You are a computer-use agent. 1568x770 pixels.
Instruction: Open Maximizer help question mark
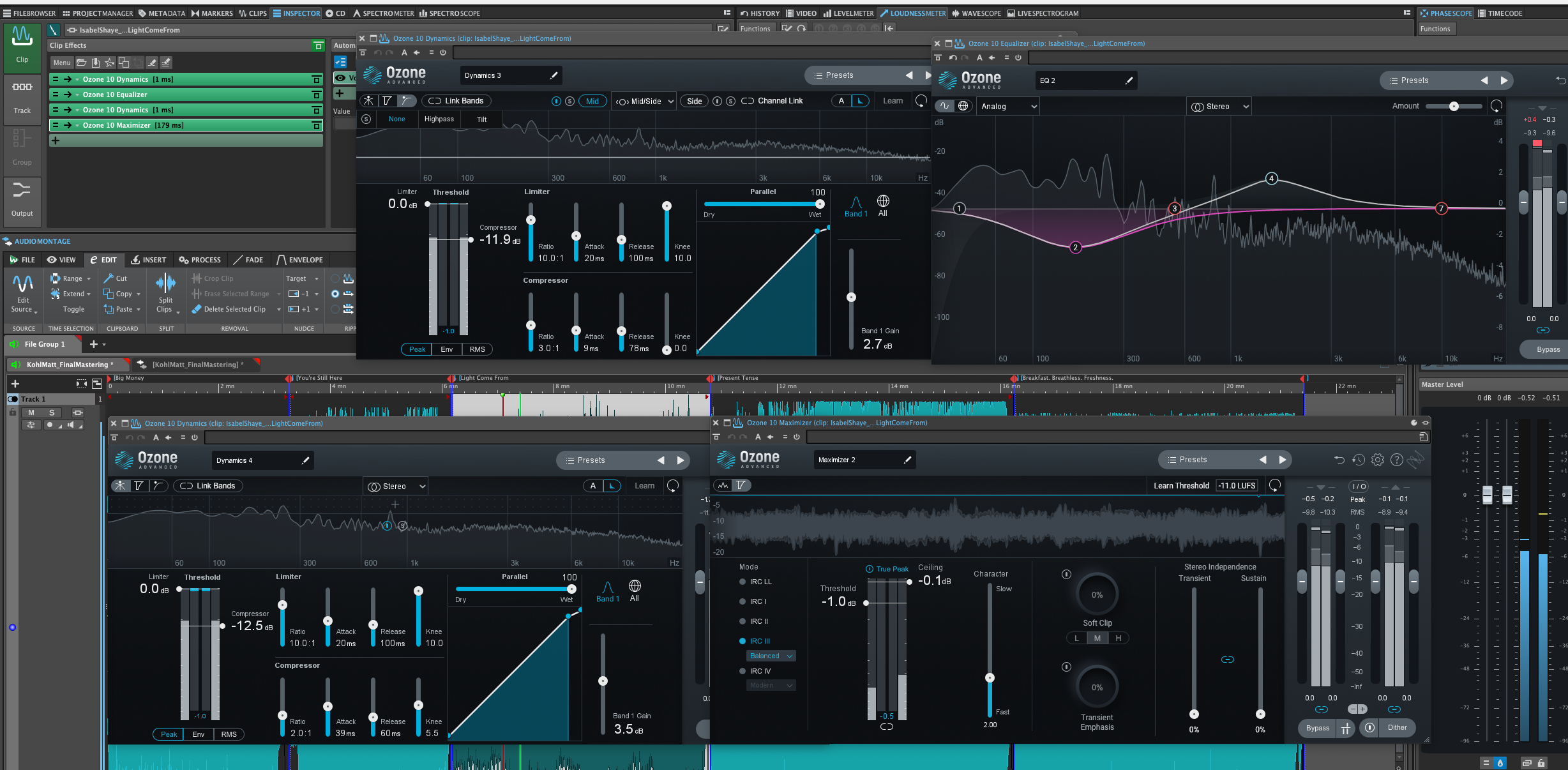1397,460
